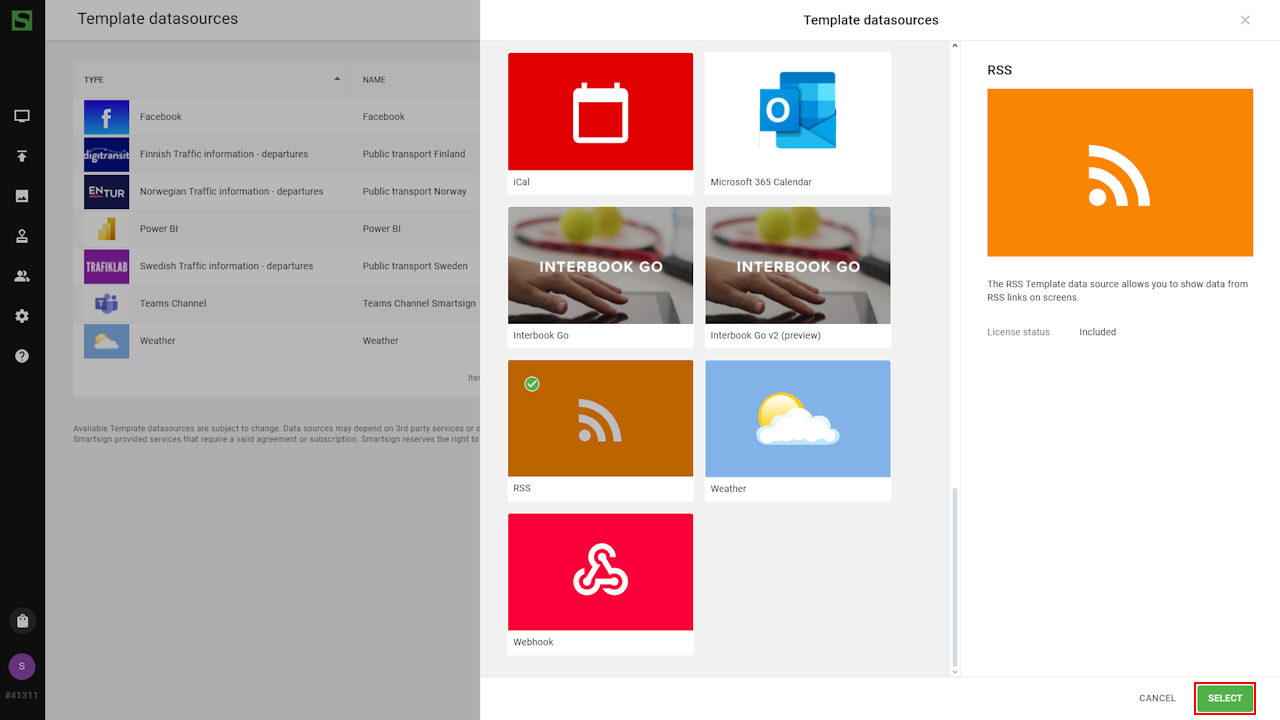Click the purple user avatar
The image size is (1280, 720).
22,666
